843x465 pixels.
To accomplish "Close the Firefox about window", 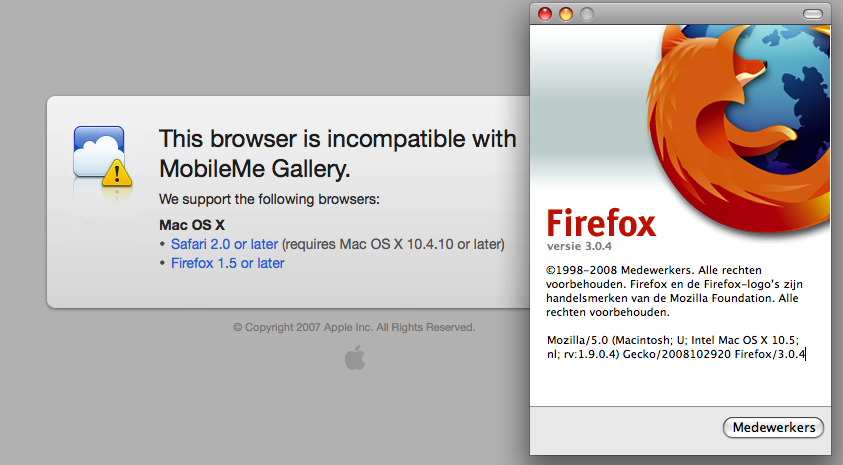I will [x=545, y=14].
